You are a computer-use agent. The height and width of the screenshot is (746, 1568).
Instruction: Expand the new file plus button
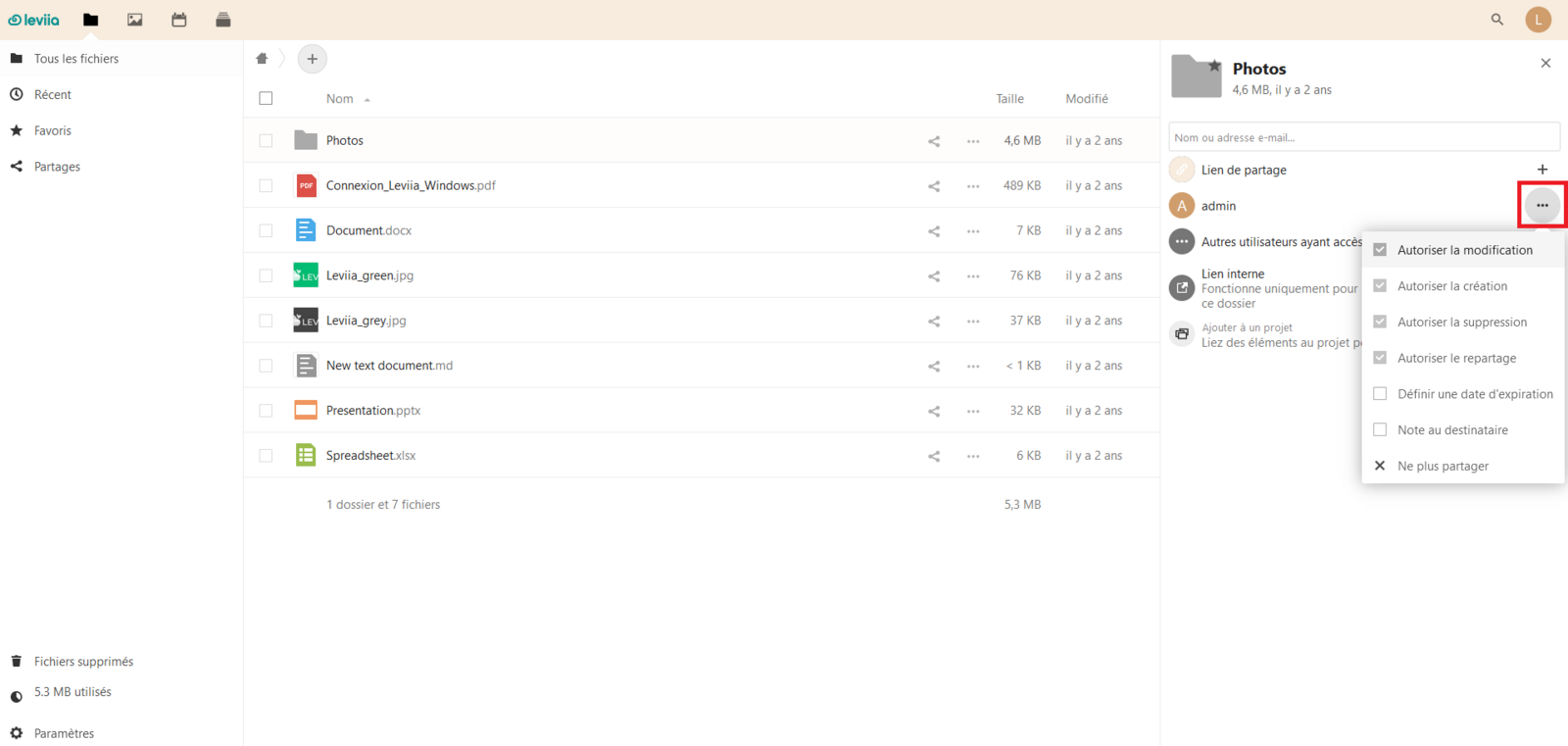pyautogui.click(x=312, y=59)
